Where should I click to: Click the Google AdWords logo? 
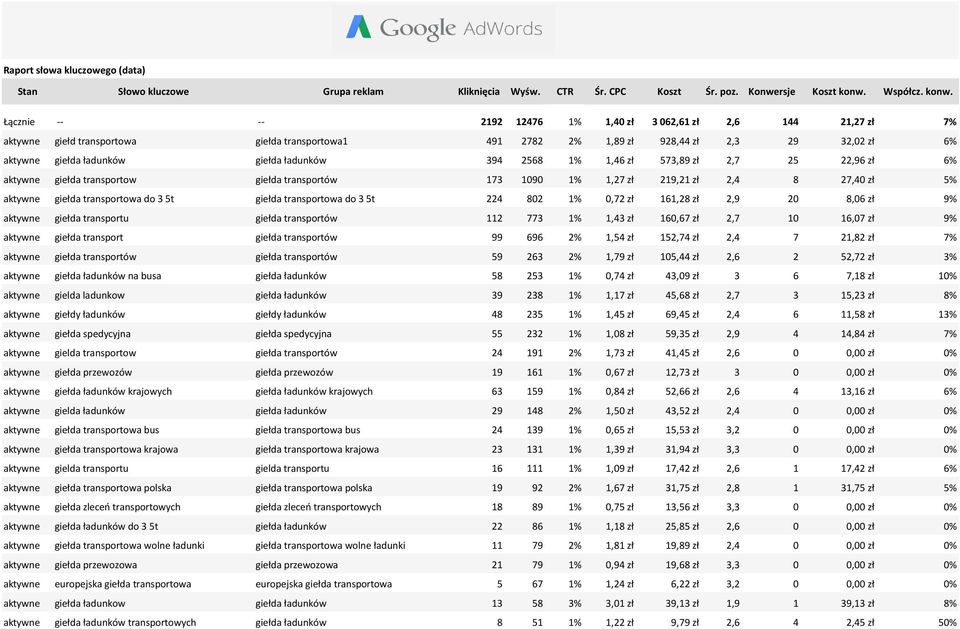tap(444, 28)
